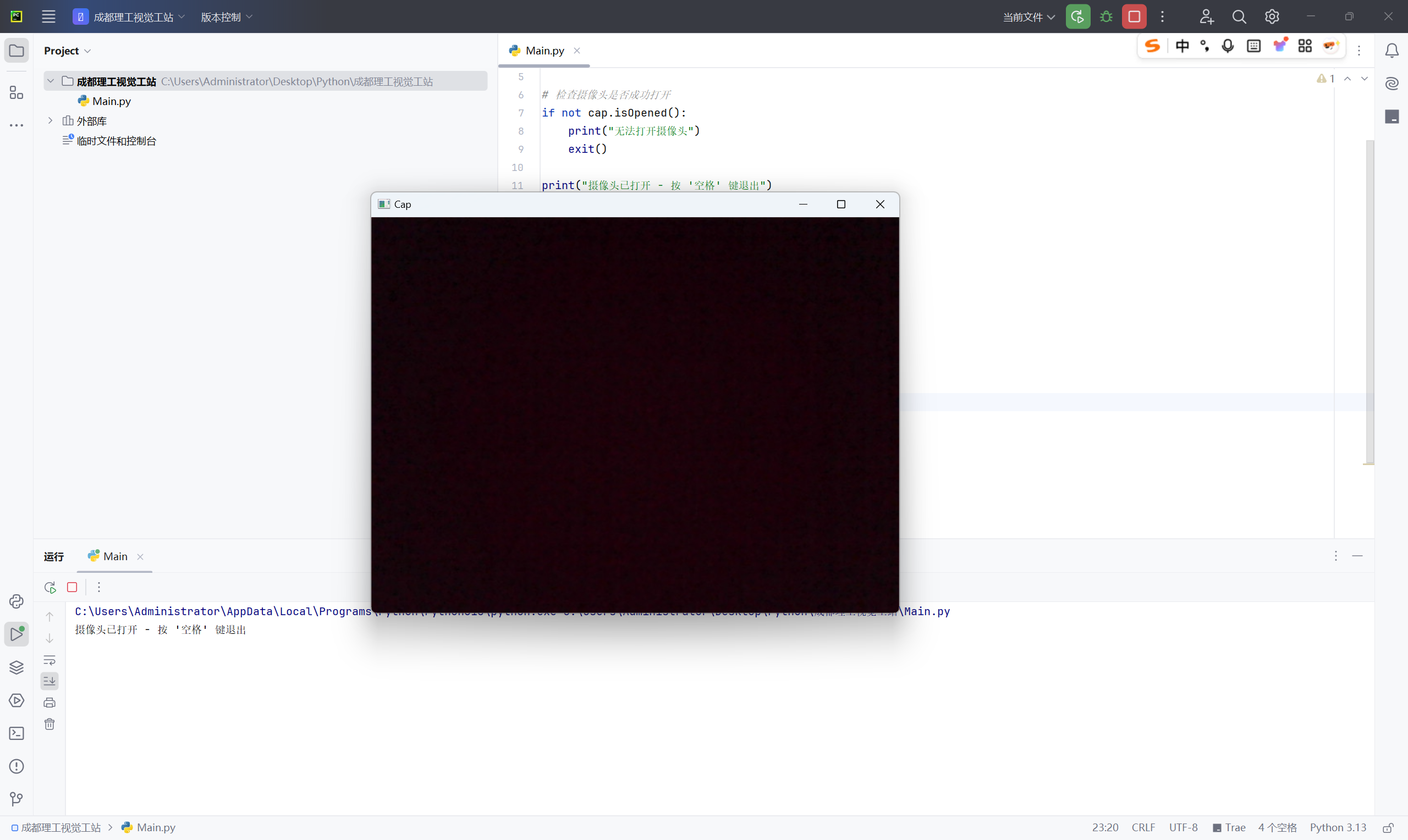Click the Python 3.13 interpreter in status bar
This screenshot has height=840, width=1408.
coord(1337,827)
